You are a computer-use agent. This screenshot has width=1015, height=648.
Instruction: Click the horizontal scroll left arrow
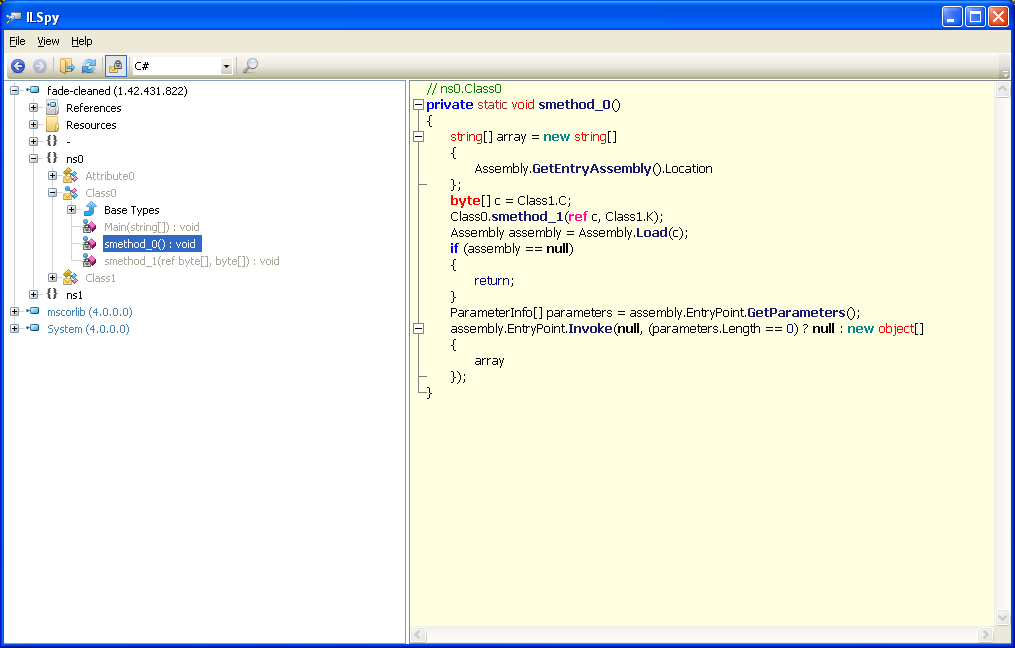tap(418, 634)
